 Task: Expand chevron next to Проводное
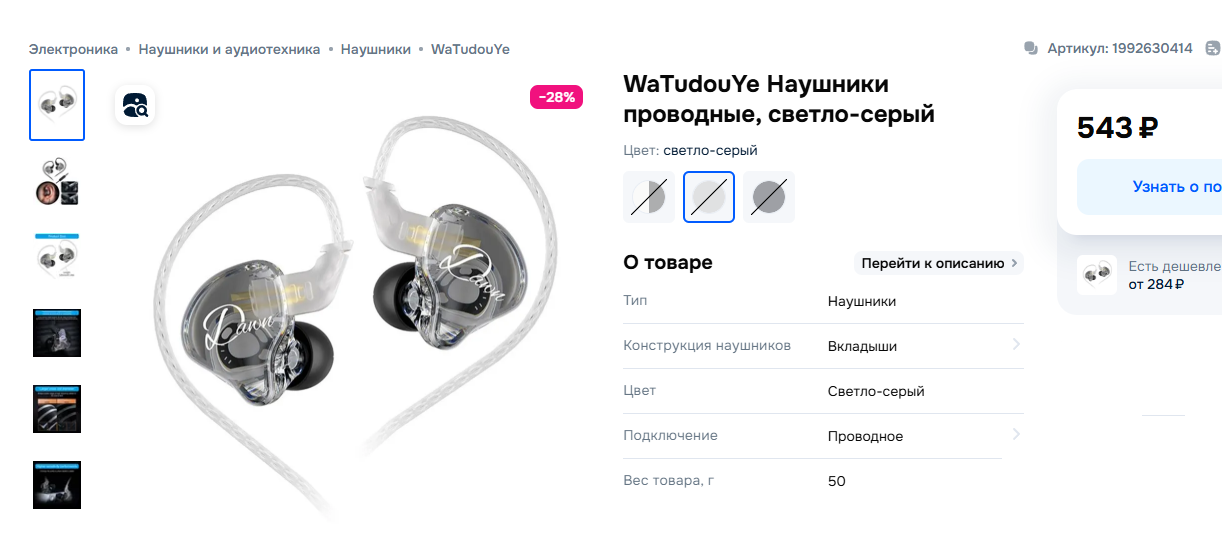1015,435
